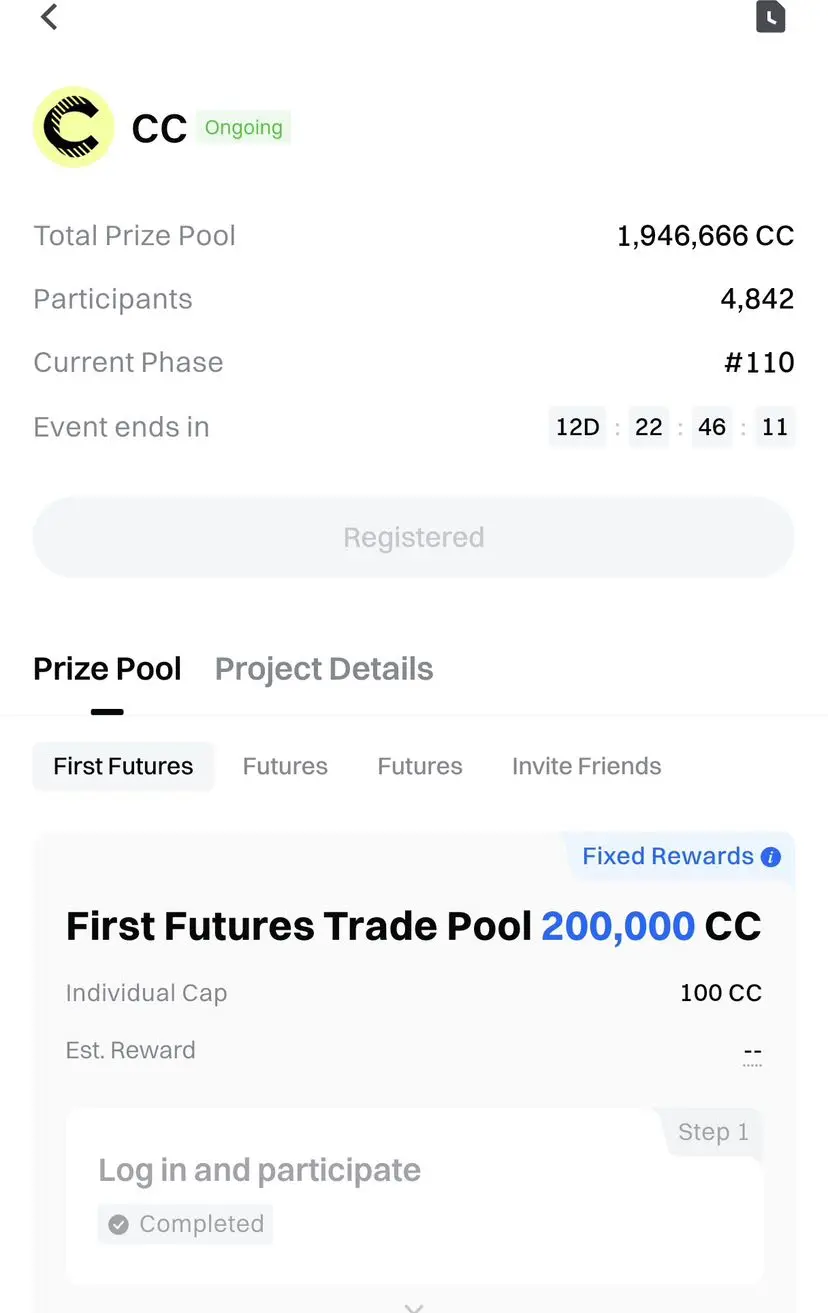Open the third Futures pool tab
828x1313 pixels.
420,767
